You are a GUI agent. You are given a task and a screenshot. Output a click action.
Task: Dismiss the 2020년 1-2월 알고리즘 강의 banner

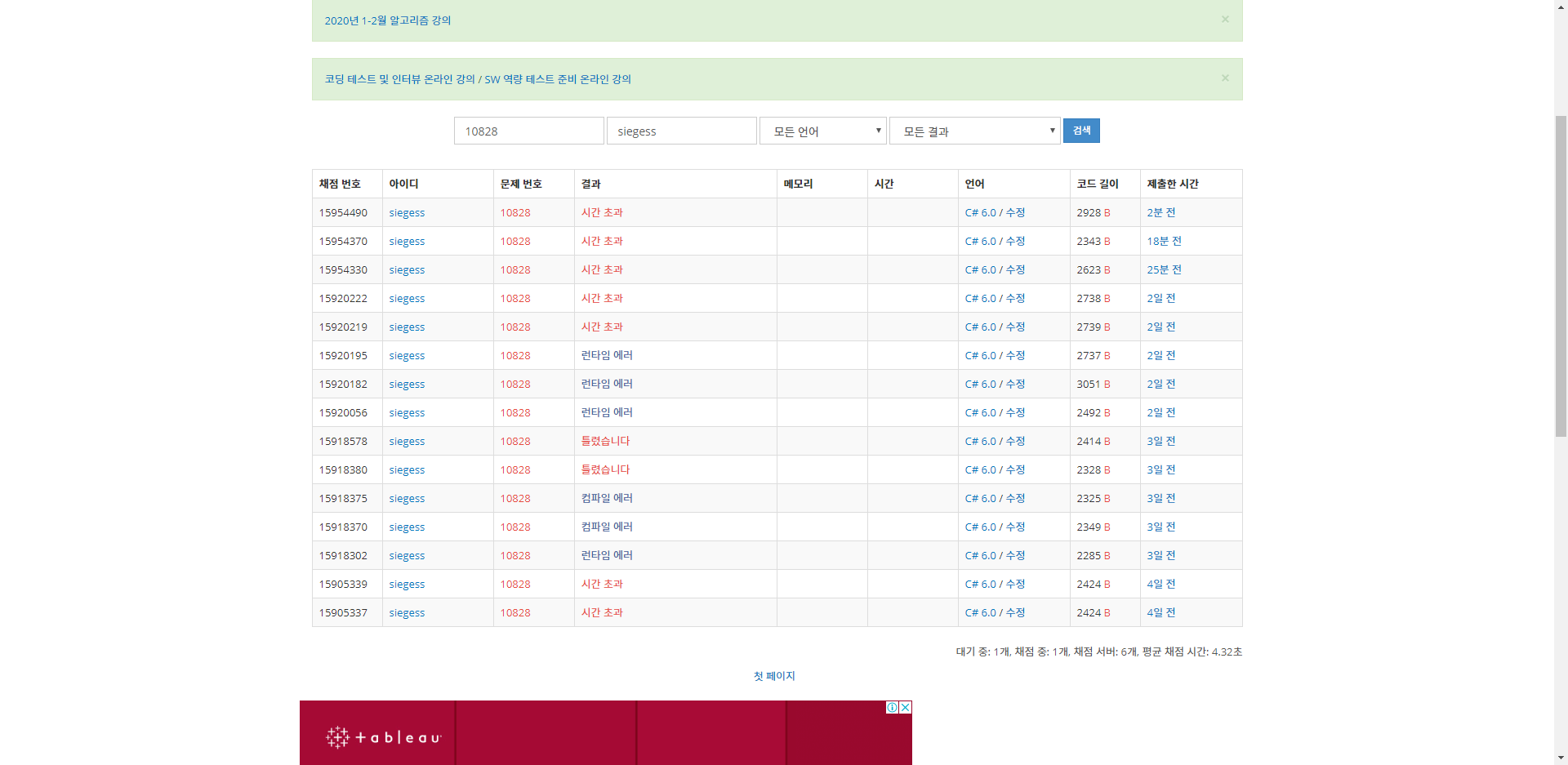(x=1225, y=19)
